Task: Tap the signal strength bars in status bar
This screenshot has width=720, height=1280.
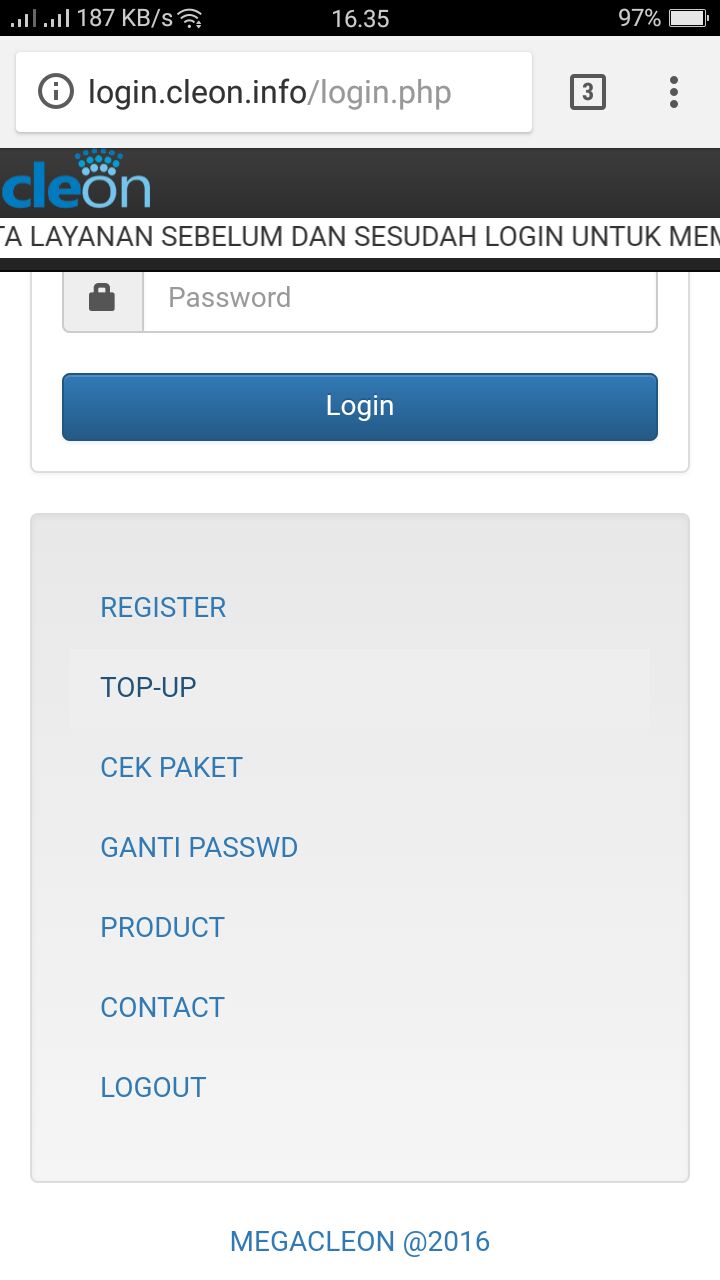Action: point(40,18)
